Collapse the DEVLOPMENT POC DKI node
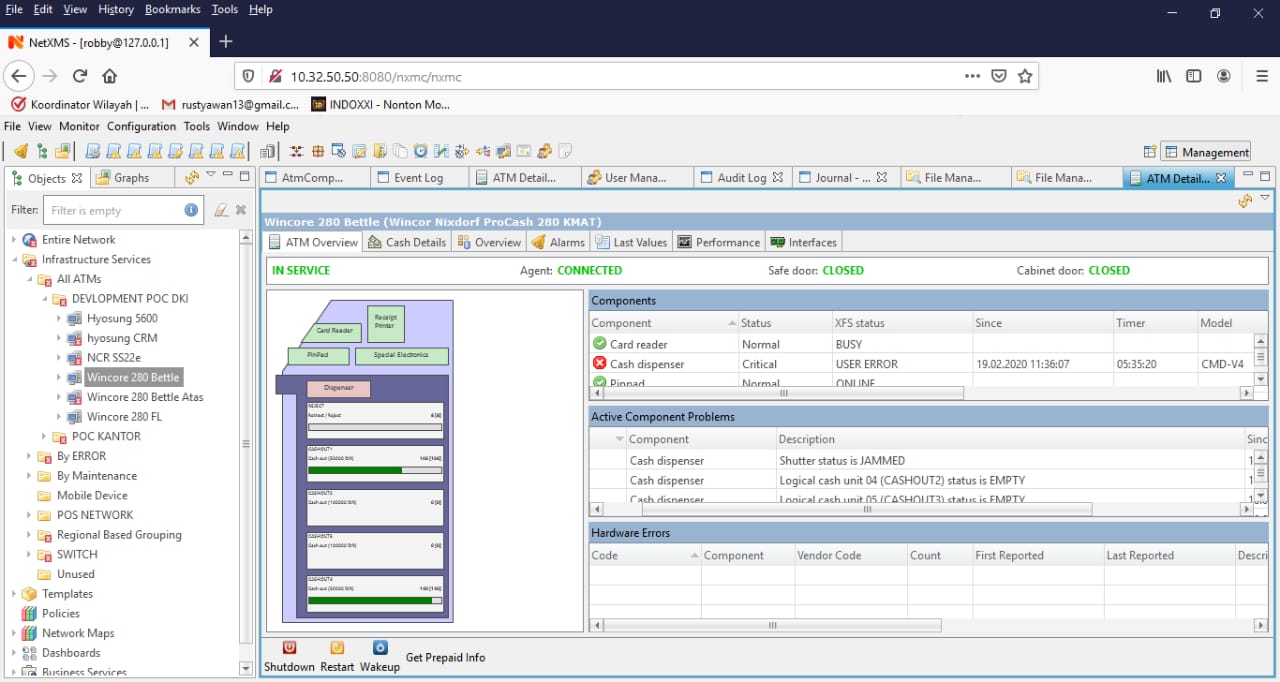This screenshot has width=1280, height=682. pyautogui.click(x=45, y=299)
